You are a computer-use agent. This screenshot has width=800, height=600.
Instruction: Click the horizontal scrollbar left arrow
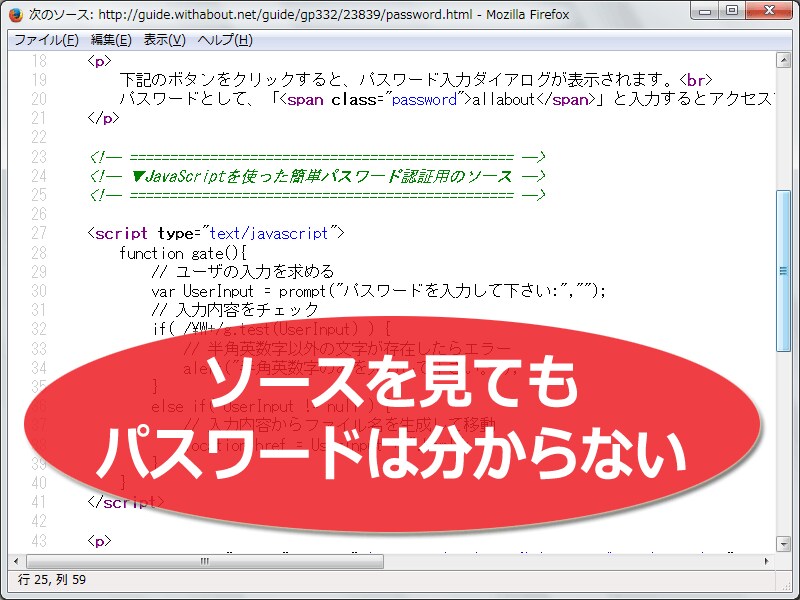point(16,561)
